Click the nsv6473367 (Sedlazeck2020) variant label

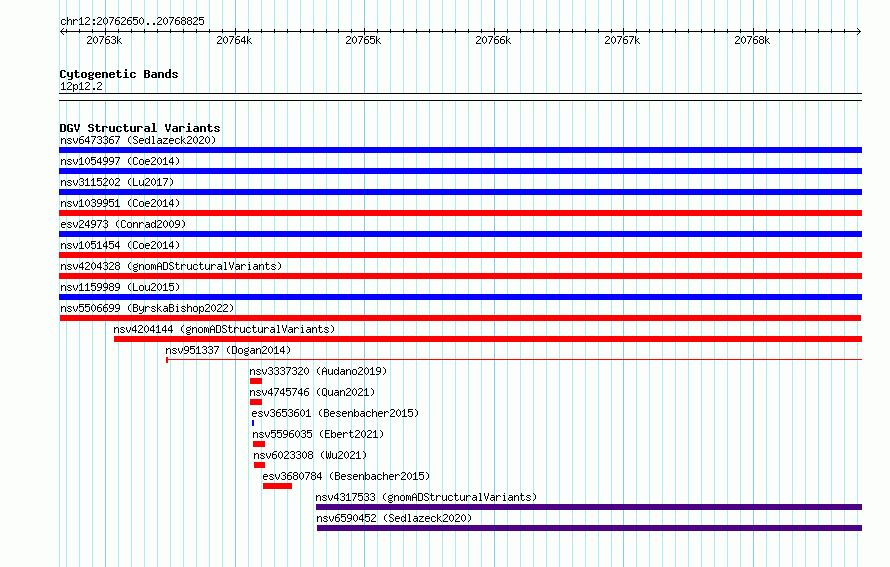138,140
